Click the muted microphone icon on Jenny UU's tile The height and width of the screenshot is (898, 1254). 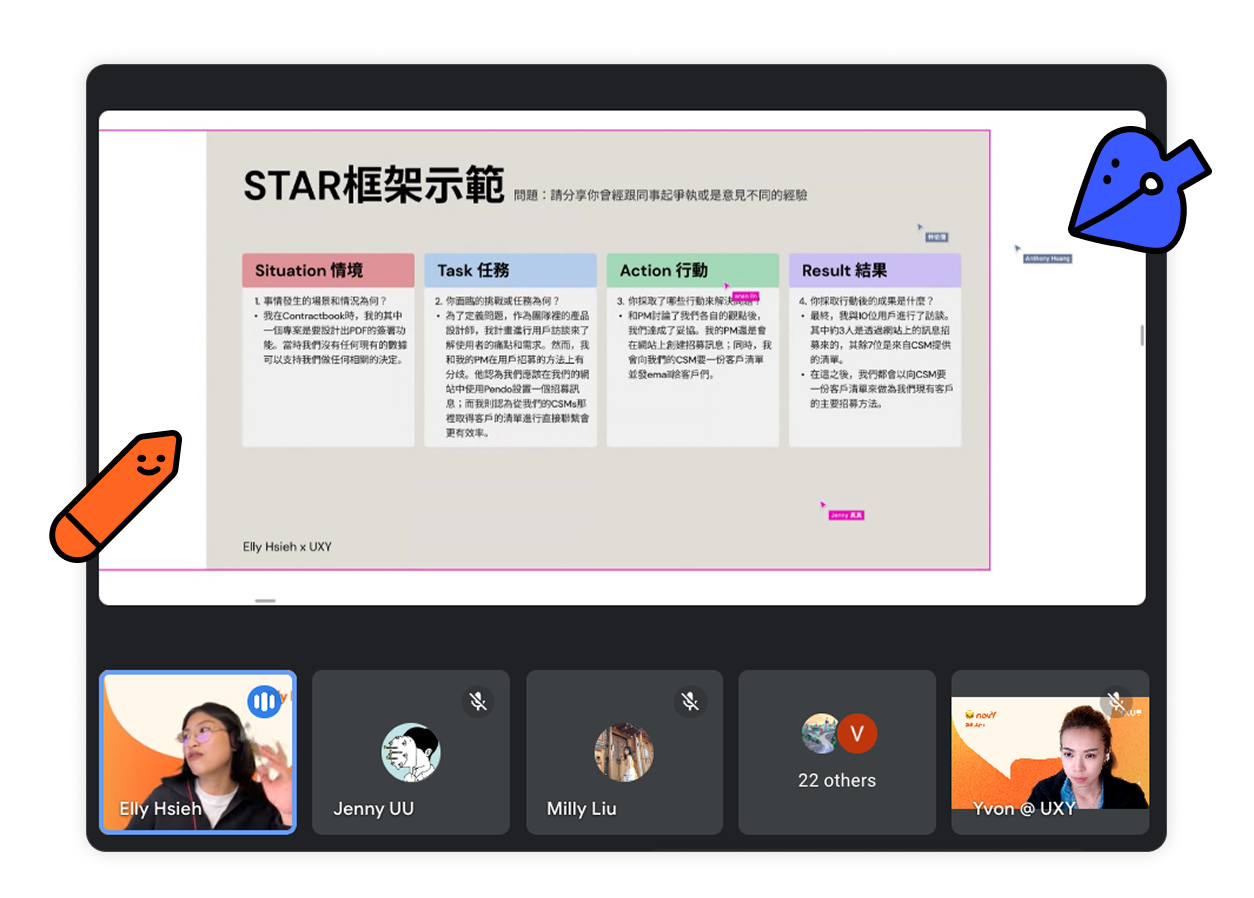point(478,702)
